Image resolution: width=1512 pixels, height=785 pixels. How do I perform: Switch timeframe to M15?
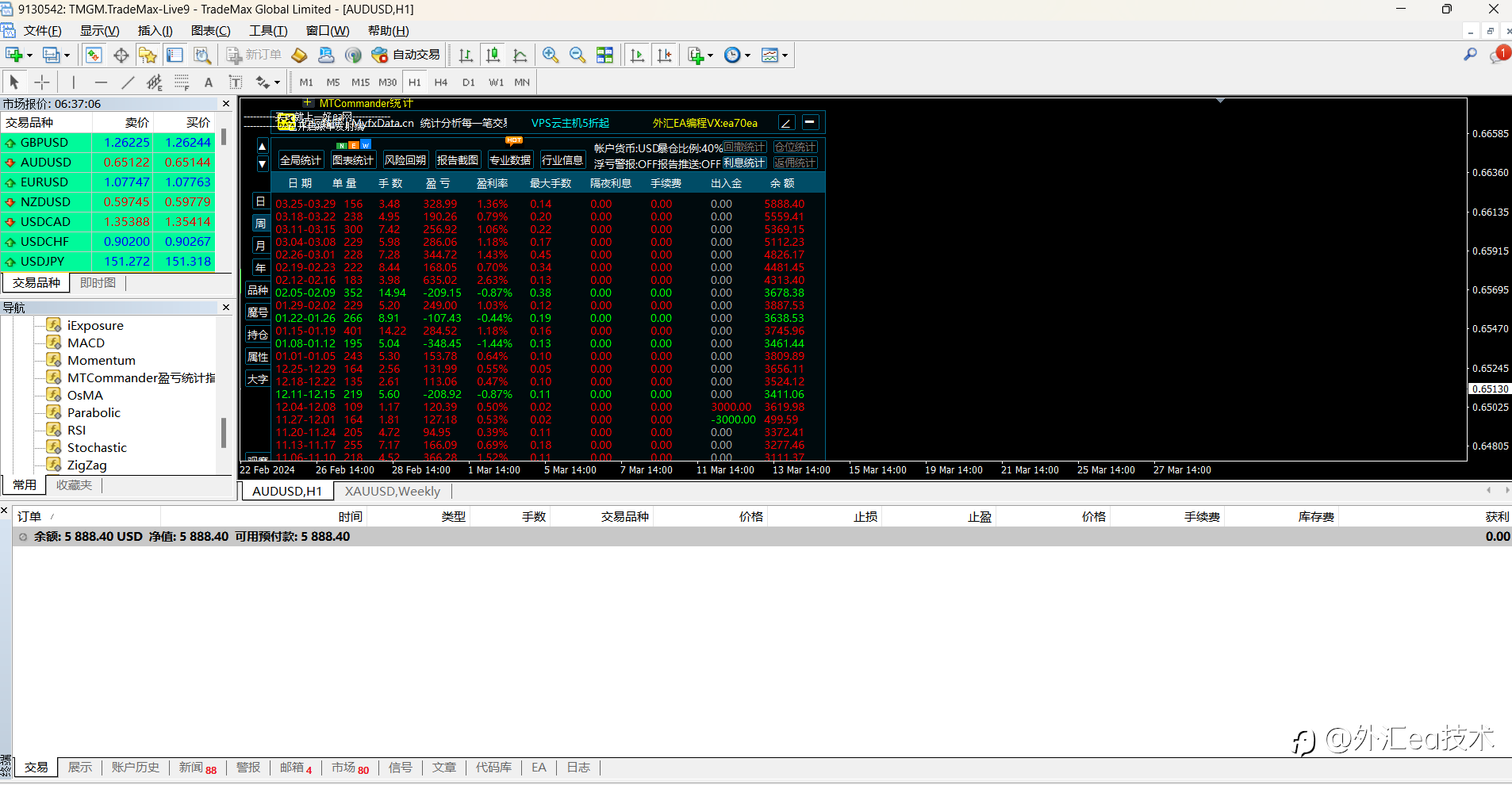(x=360, y=82)
